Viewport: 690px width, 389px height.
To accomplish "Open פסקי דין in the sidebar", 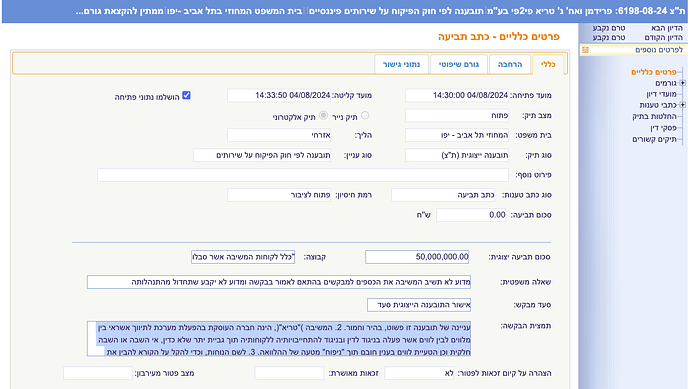I will pos(664,128).
